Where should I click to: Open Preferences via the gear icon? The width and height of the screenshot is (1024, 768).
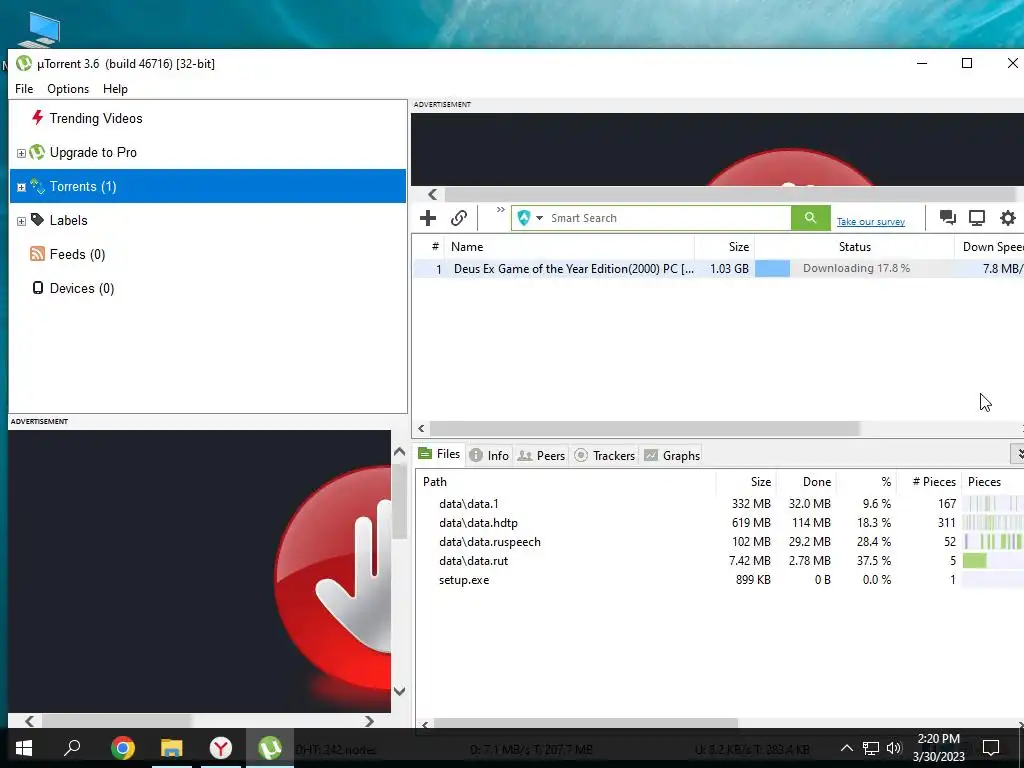1008,218
